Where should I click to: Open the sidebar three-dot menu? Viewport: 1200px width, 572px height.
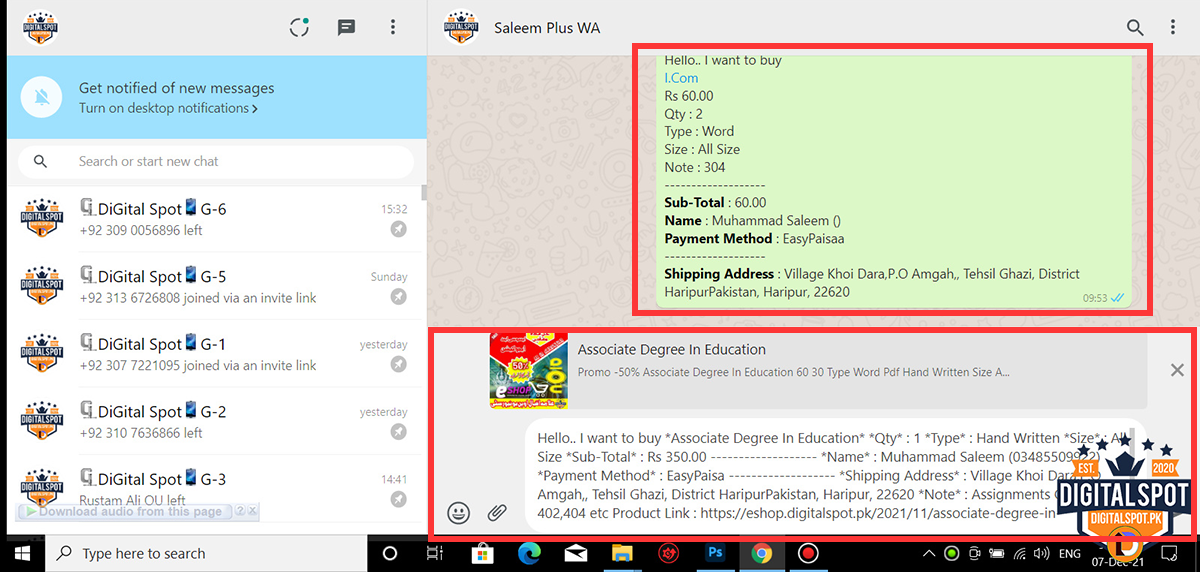point(393,27)
